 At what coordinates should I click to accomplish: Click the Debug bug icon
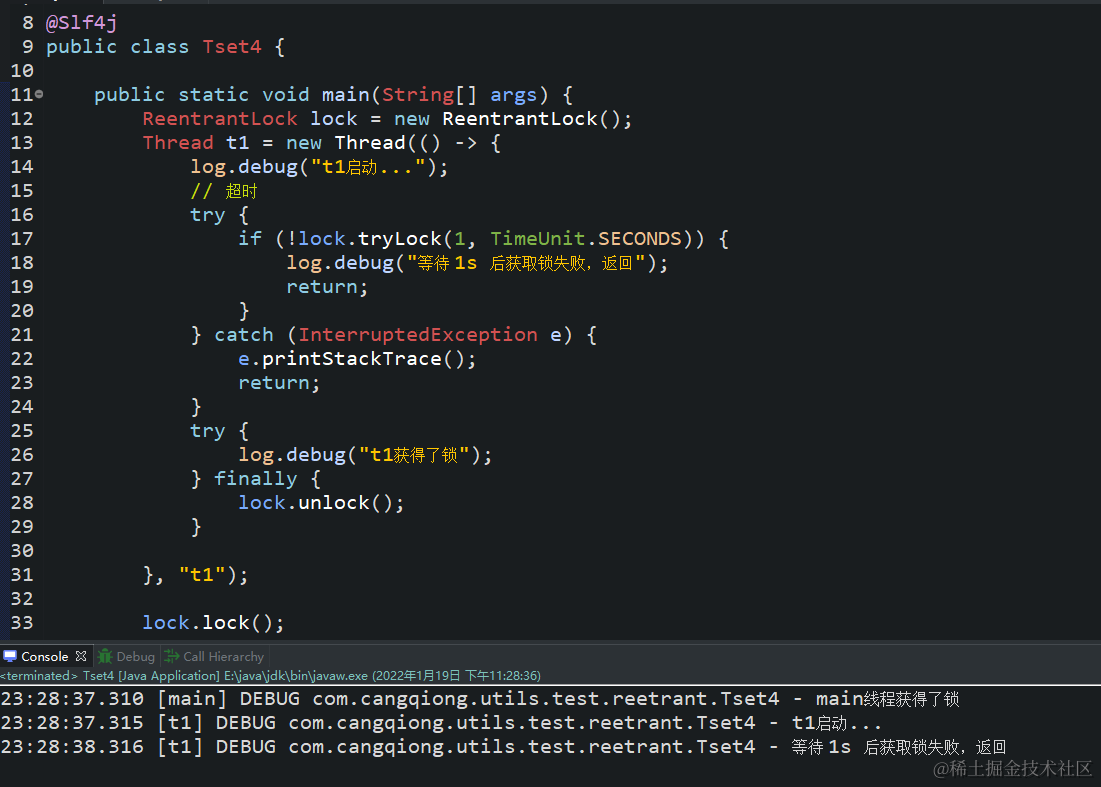tap(105, 656)
